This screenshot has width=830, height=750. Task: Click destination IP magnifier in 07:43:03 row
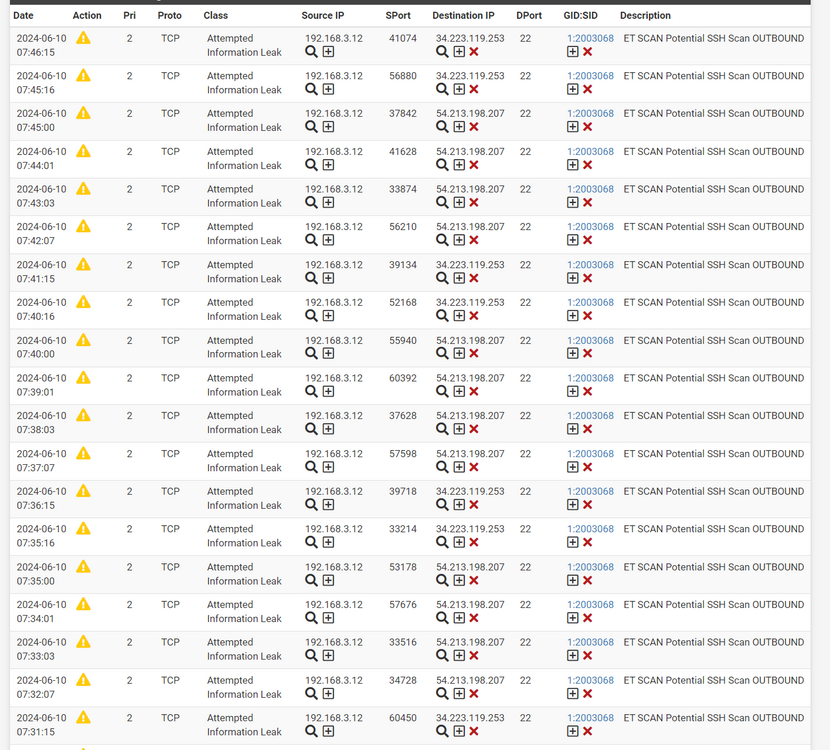tap(442, 203)
